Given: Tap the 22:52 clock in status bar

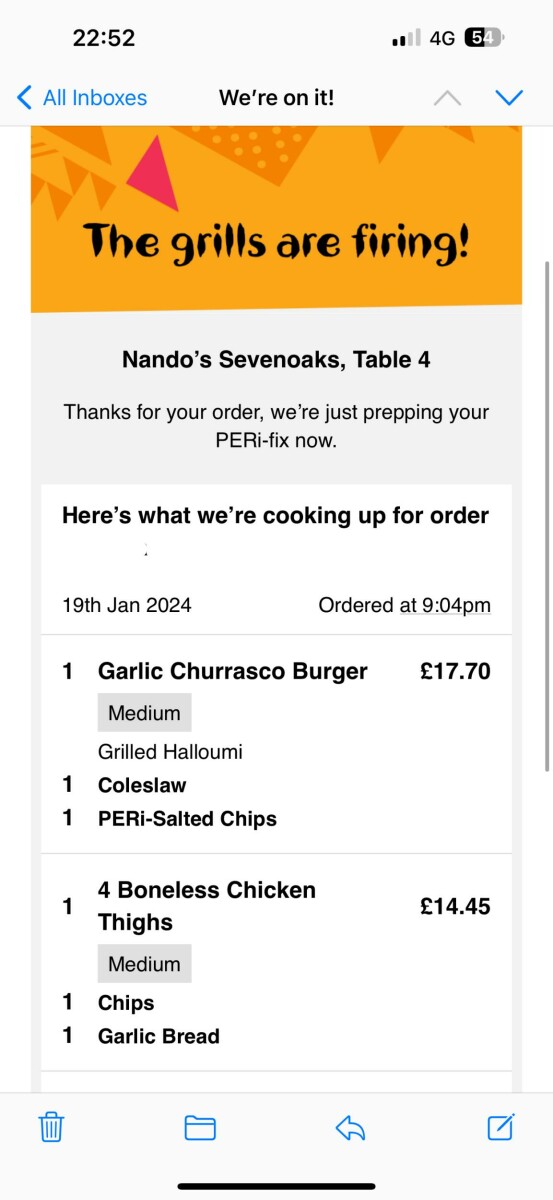Looking at the screenshot, I should tap(104, 38).
